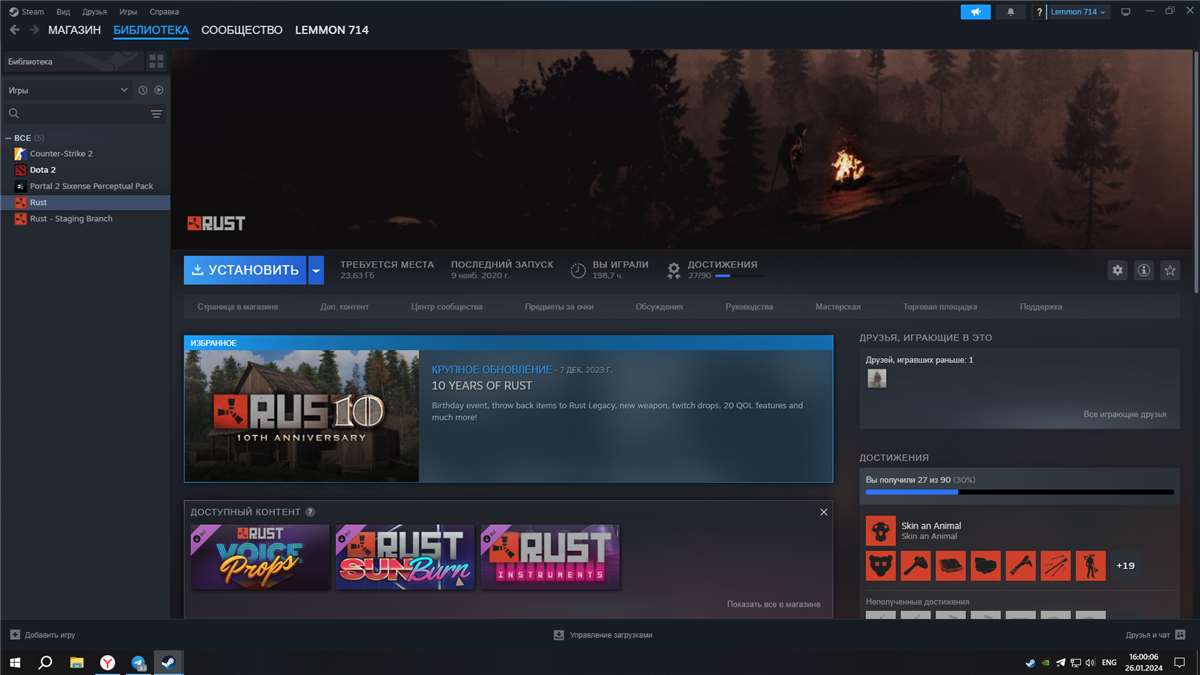Viewport: 1200px width, 675px height.
Task: Open the notifications bell icon
Action: pos(1010,11)
